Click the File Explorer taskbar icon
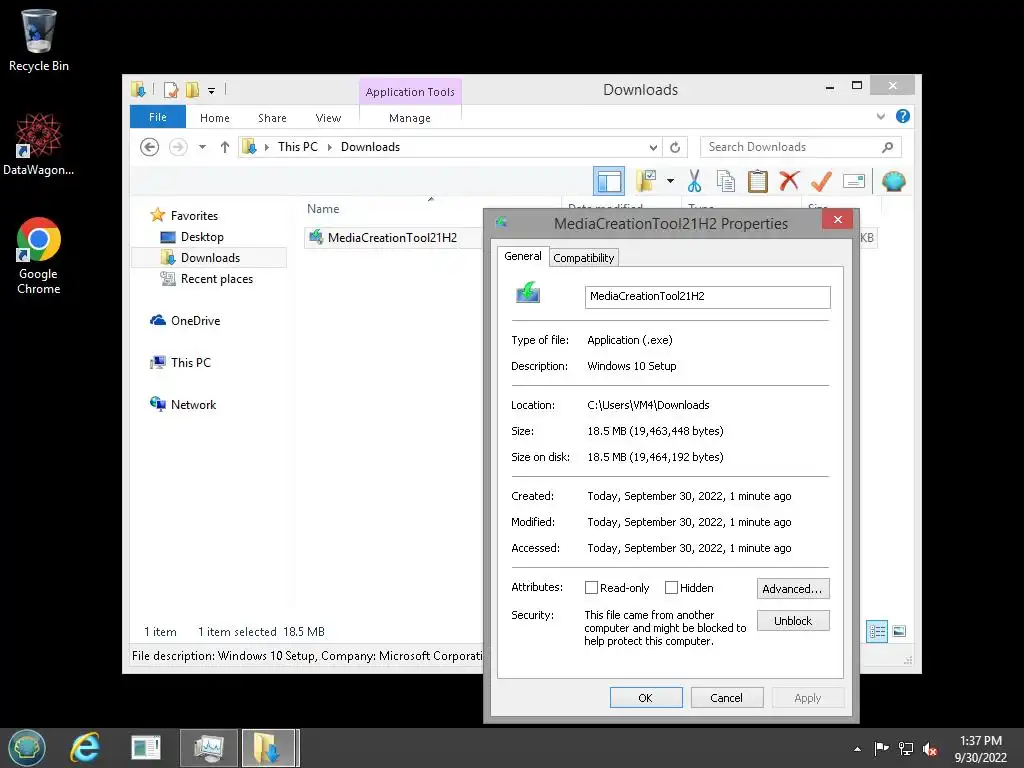The height and width of the screenshot is (768, 1024). [x=270, y=748]
